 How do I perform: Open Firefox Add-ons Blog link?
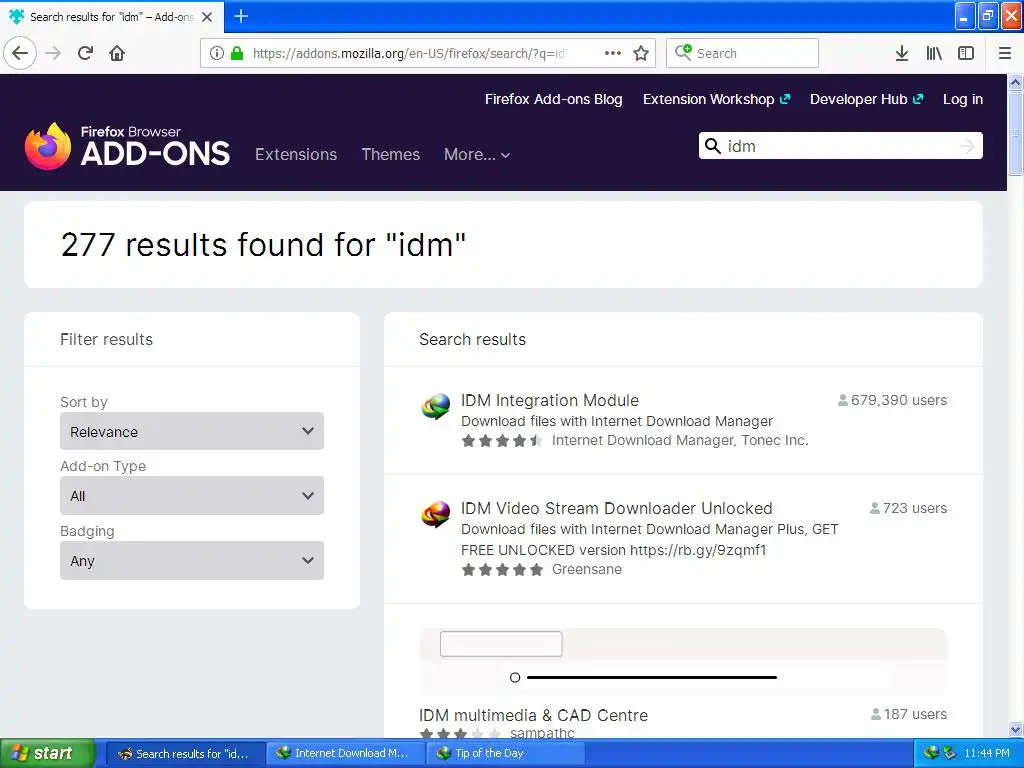(x=553, y=99)
